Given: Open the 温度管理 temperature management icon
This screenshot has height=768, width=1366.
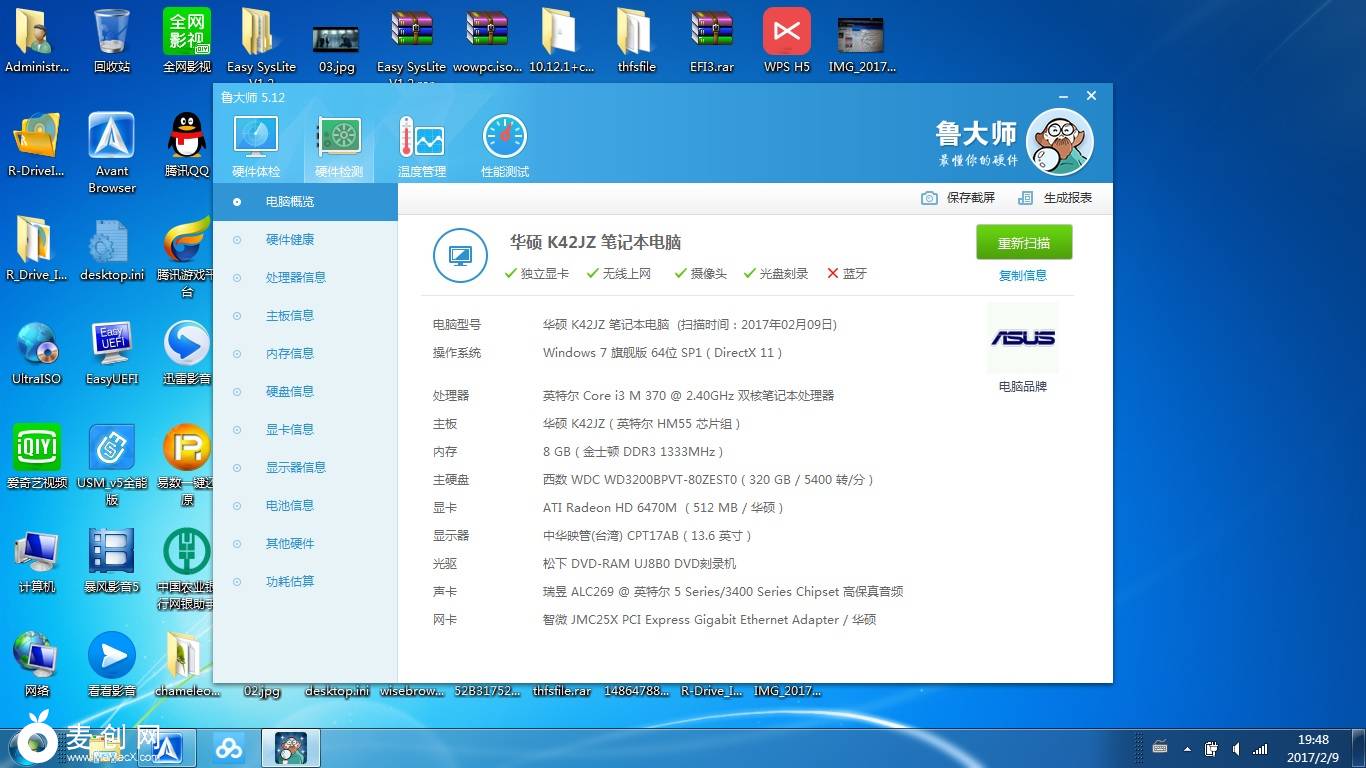Looking at the screenshot, I should 421,145.
